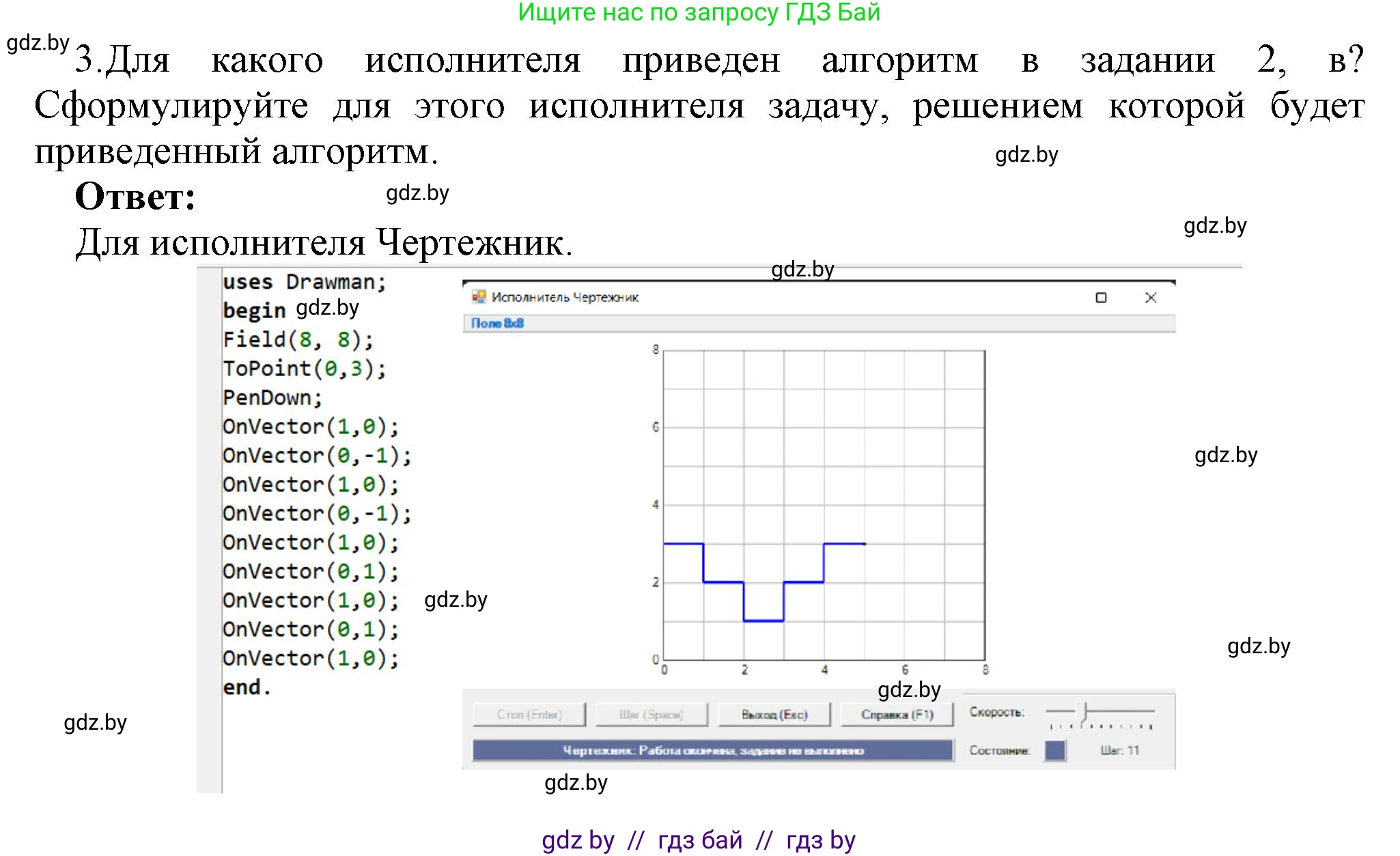Click the status bar 'Работа окончена' message
This screenshot has width=1400, height=856.
click(x=713, y=750)
